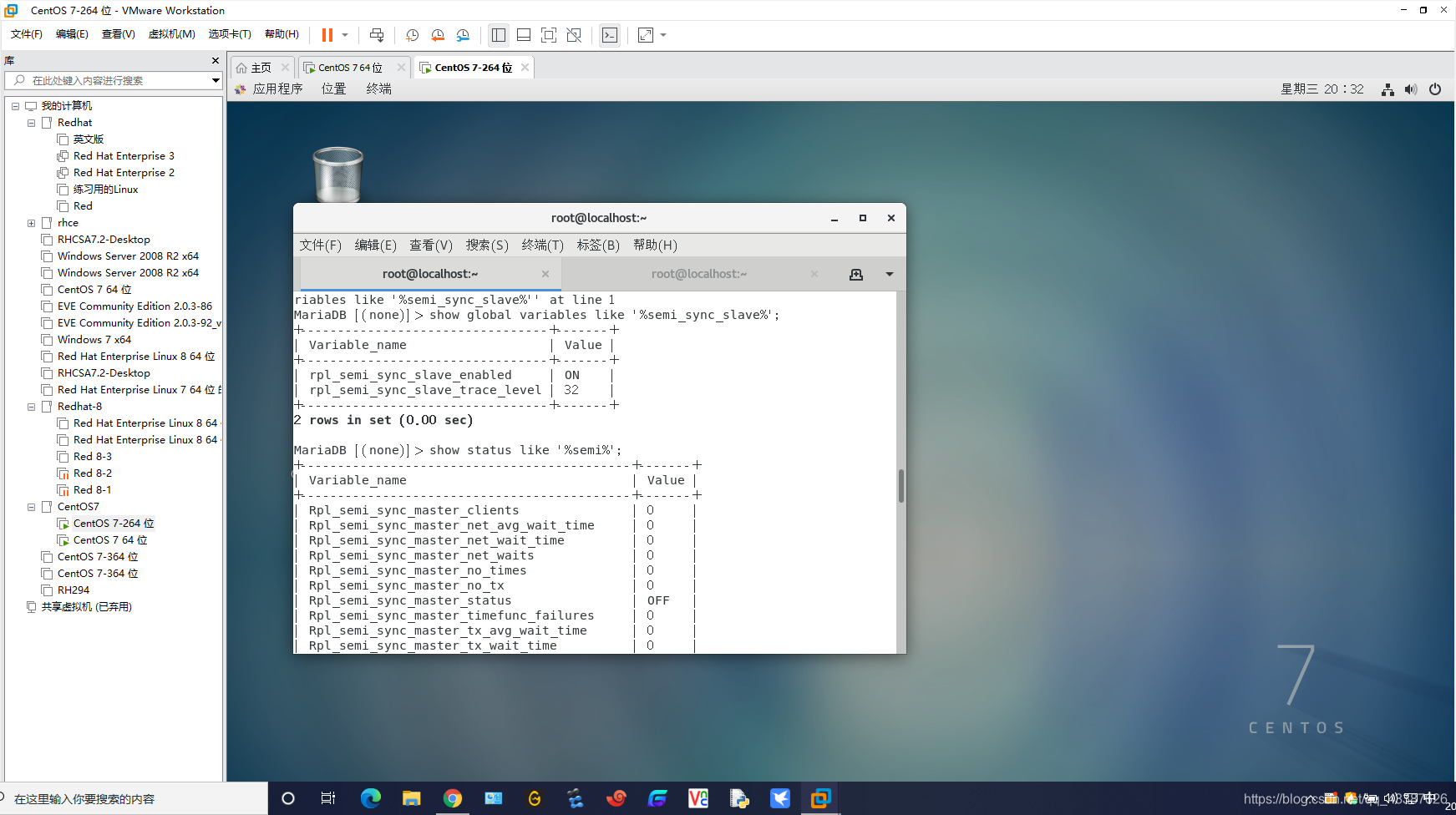Click the terminal scrollbar handle
This screenshot has height=815, width=1456.
(x=901, y=486)
